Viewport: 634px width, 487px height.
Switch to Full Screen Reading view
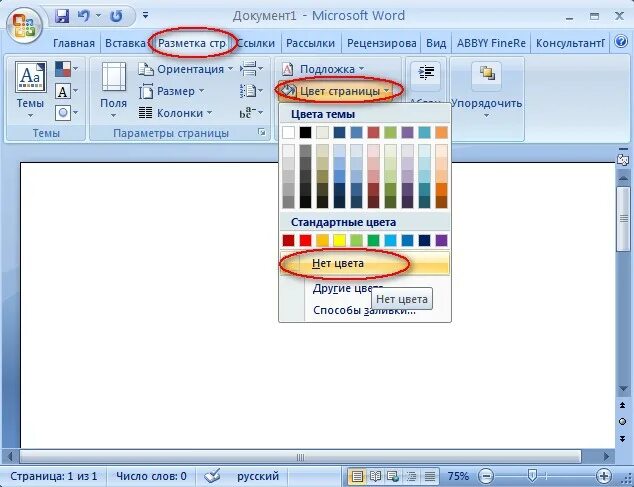[x=375, y=476]
